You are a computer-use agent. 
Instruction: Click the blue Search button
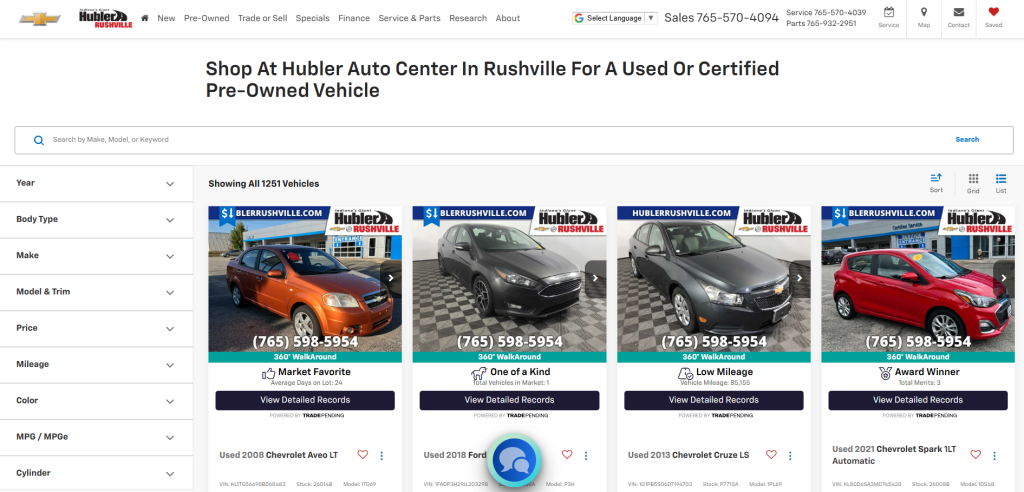click(967, 140)
